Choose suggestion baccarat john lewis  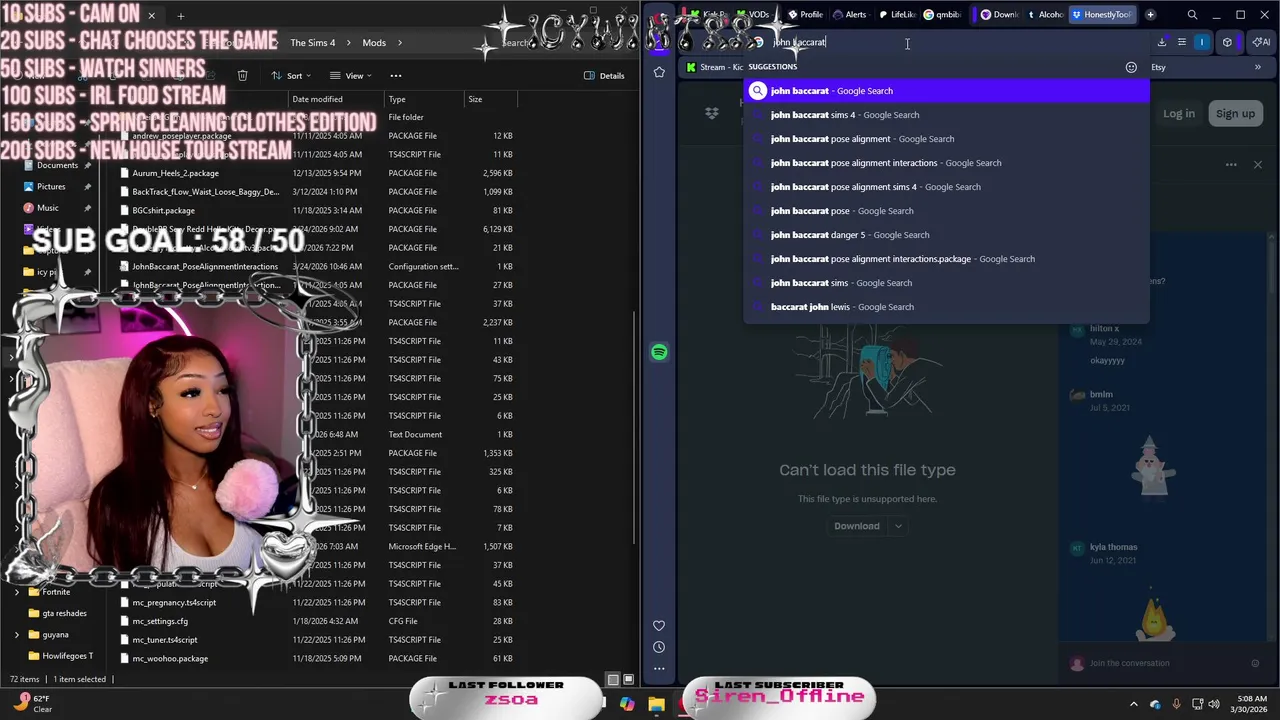(x=946, y=307)
